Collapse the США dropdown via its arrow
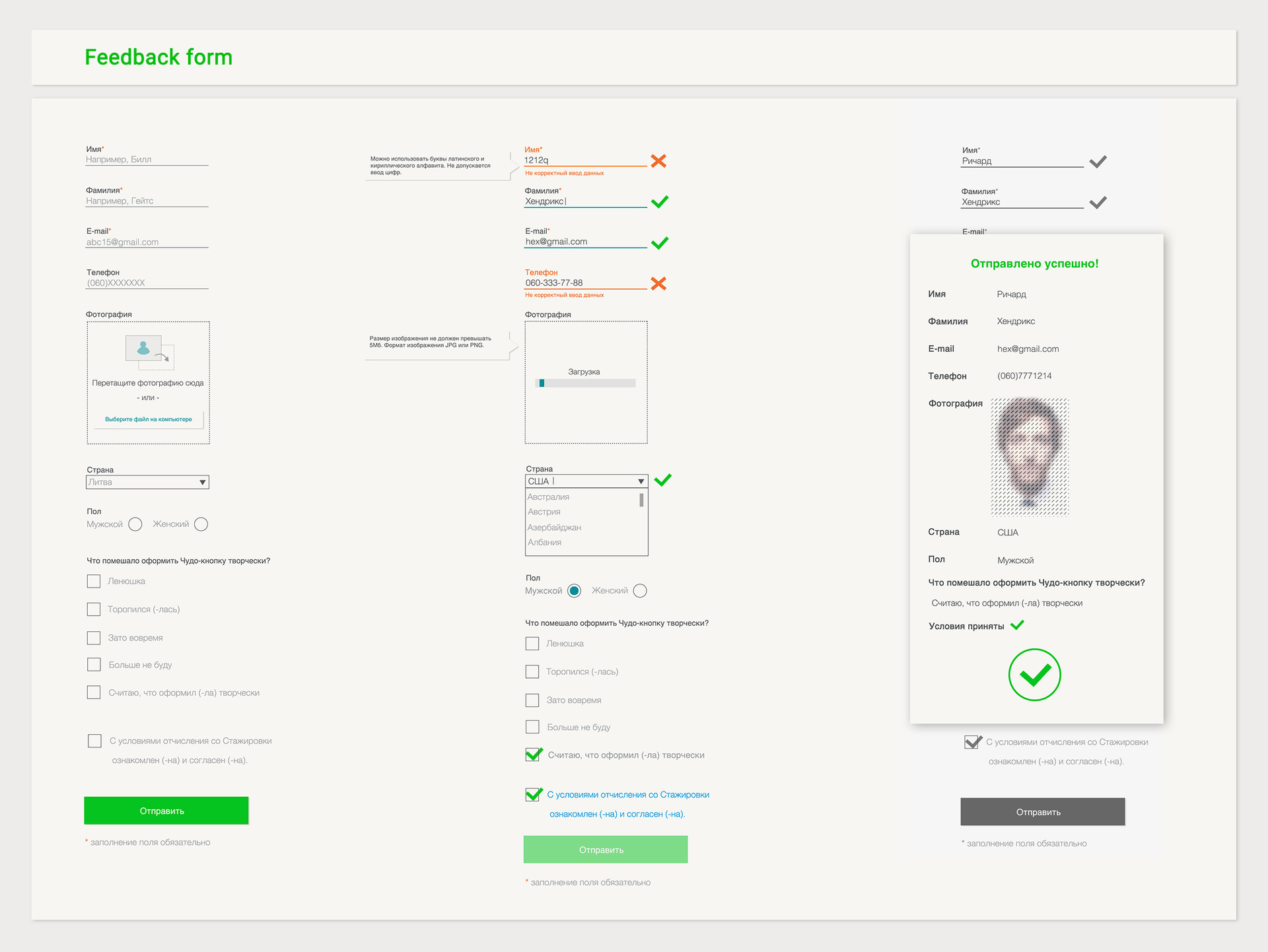 [640, 481]
